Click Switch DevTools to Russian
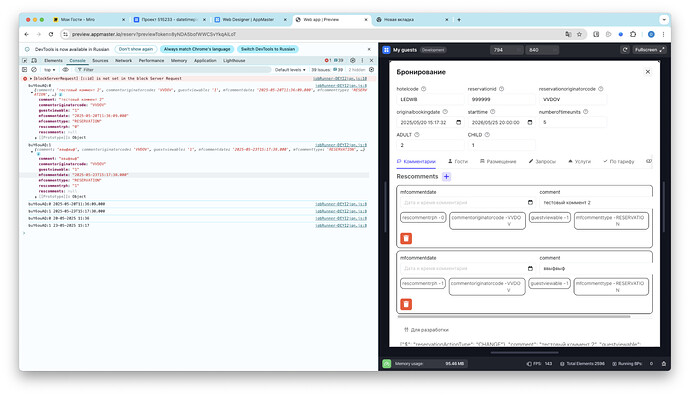The width and height of the screenshot is (690, 396). [268, 49]
